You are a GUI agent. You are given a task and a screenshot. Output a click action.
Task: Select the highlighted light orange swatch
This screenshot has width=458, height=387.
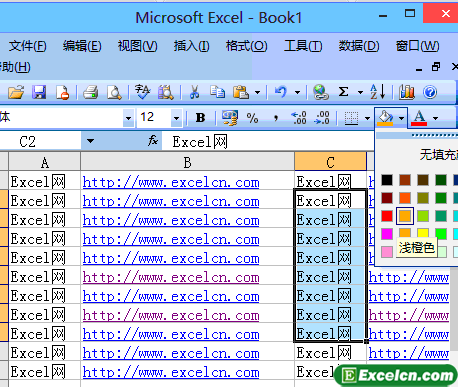405,216
